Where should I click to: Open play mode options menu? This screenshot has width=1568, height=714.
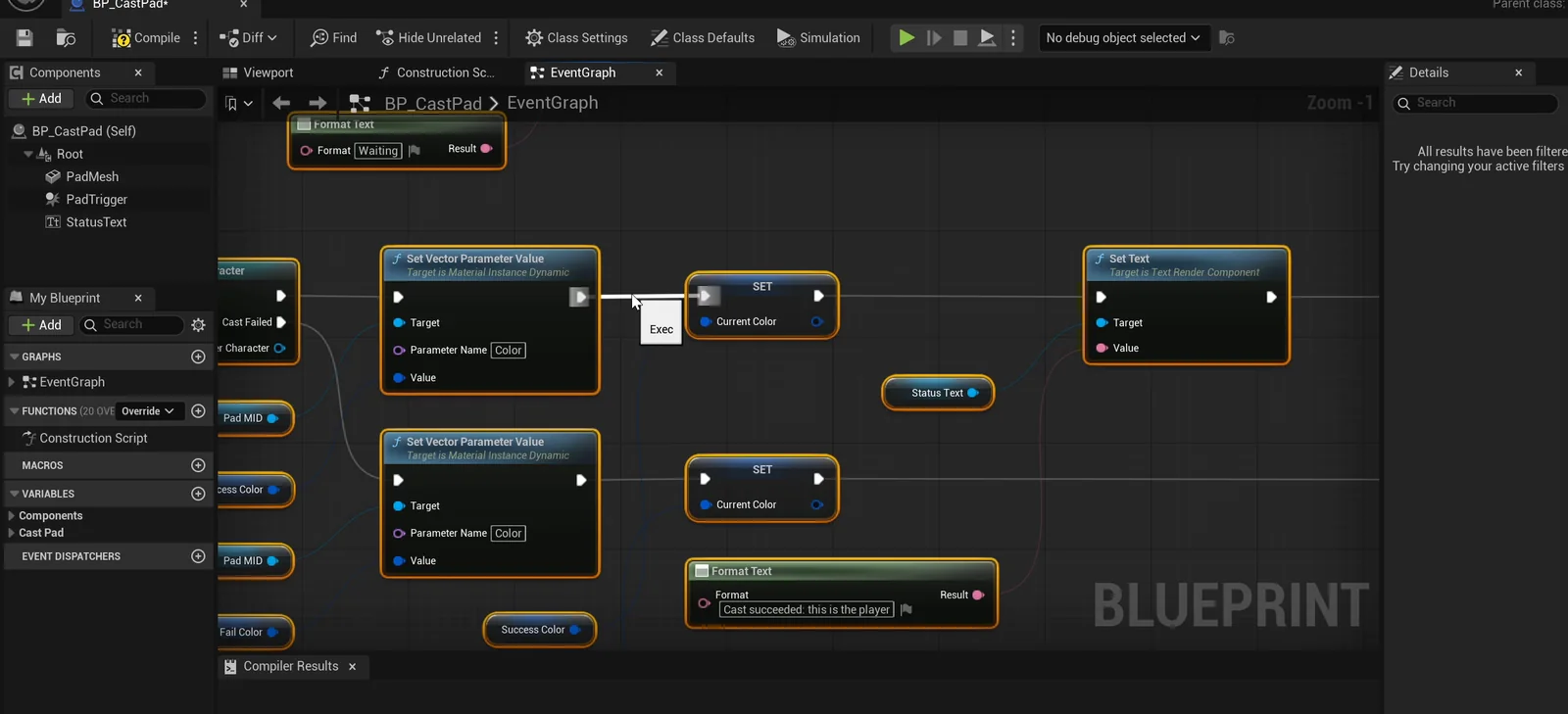[1013, 38]
